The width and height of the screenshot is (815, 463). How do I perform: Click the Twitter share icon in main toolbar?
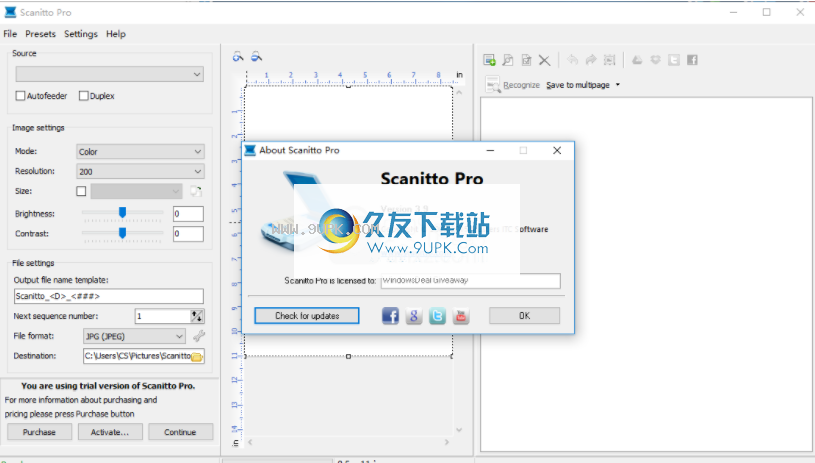[674, 60]
